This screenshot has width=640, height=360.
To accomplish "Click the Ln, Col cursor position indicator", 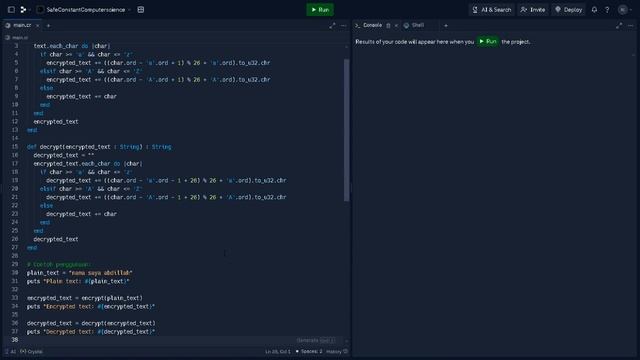I will [x=278, y=351].
